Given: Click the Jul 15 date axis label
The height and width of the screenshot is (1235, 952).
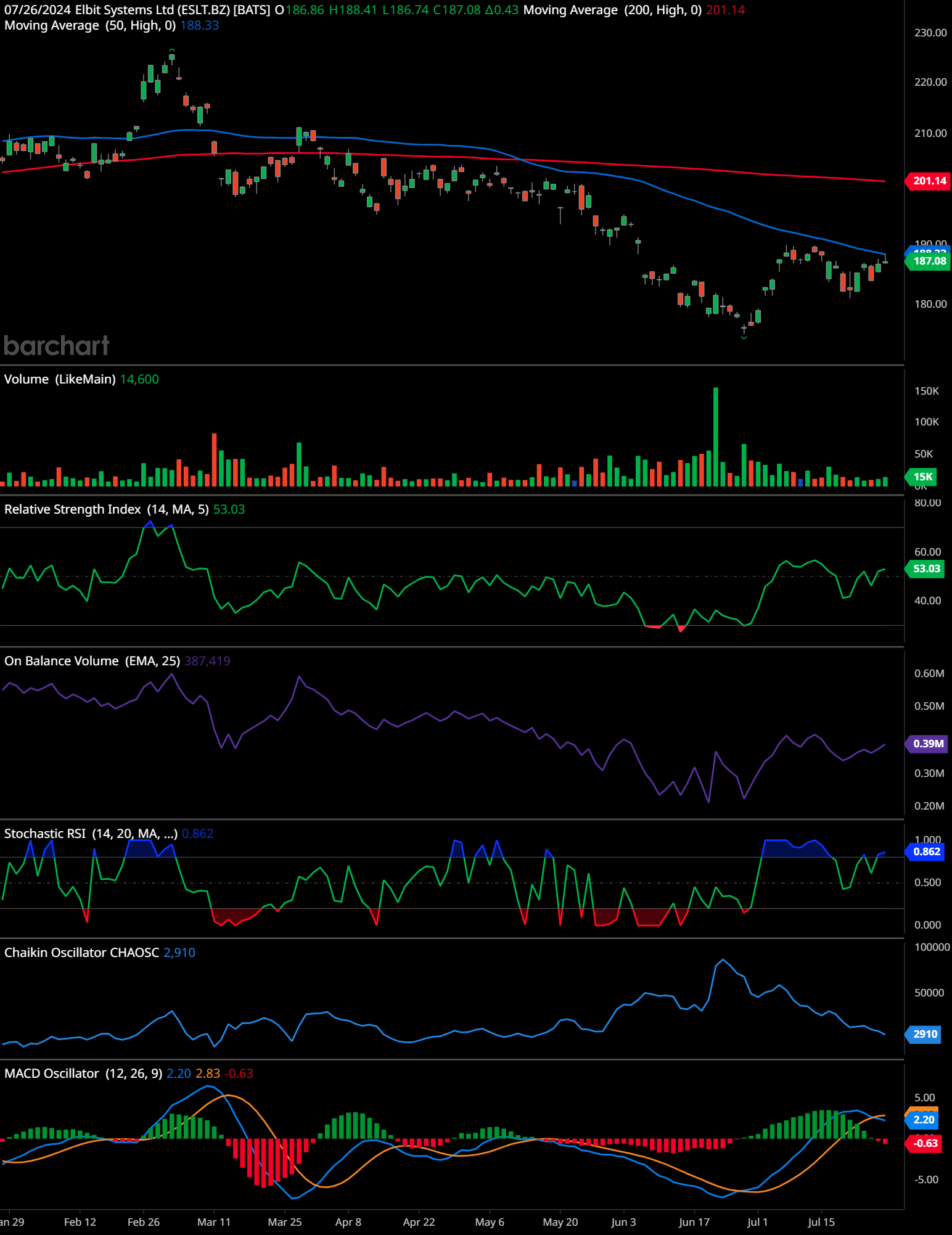Looking at the screenshot, I should pyautogui.click(x=821, y=1222).
